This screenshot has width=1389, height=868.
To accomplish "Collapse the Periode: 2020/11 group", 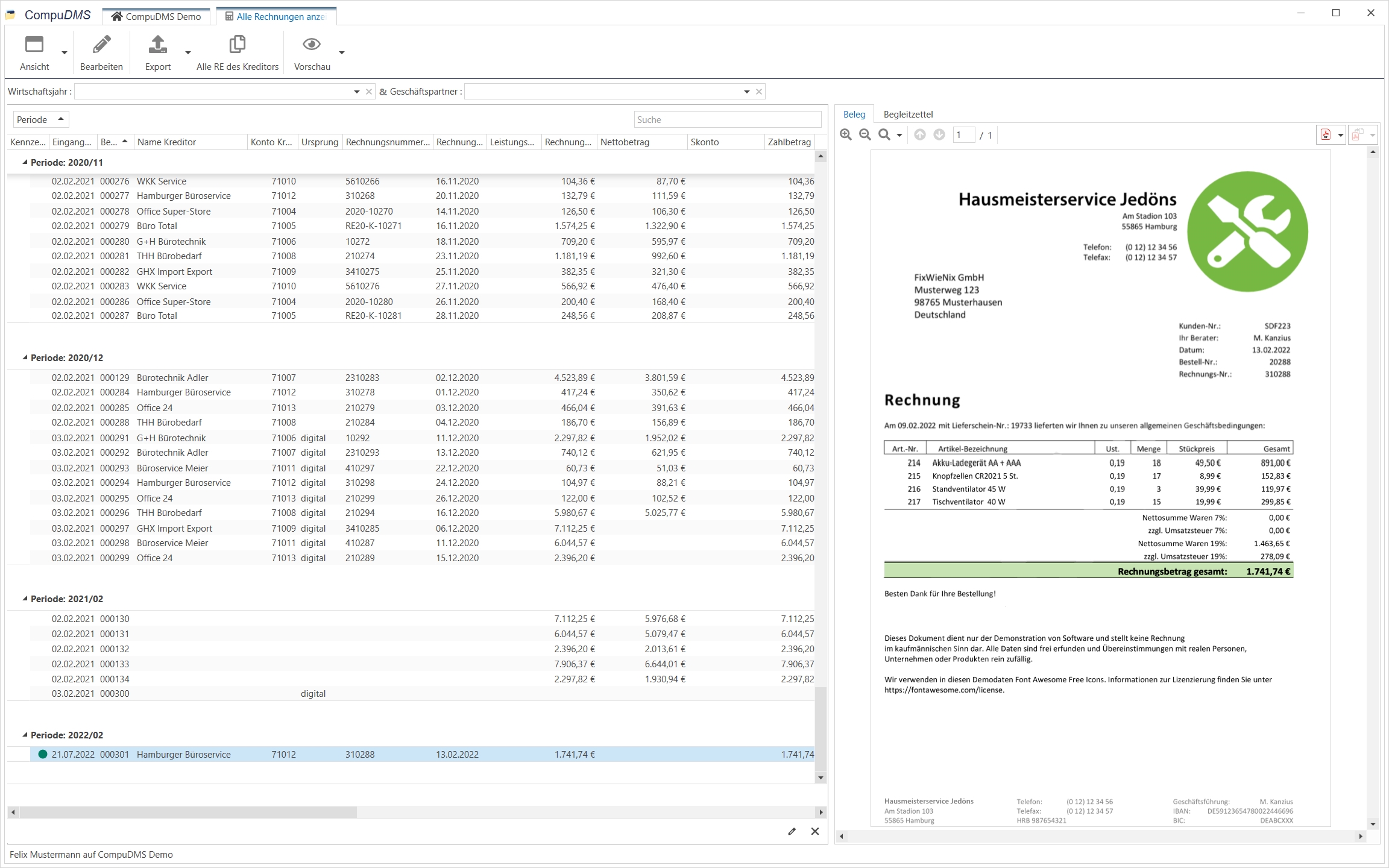I will point(25,162).
